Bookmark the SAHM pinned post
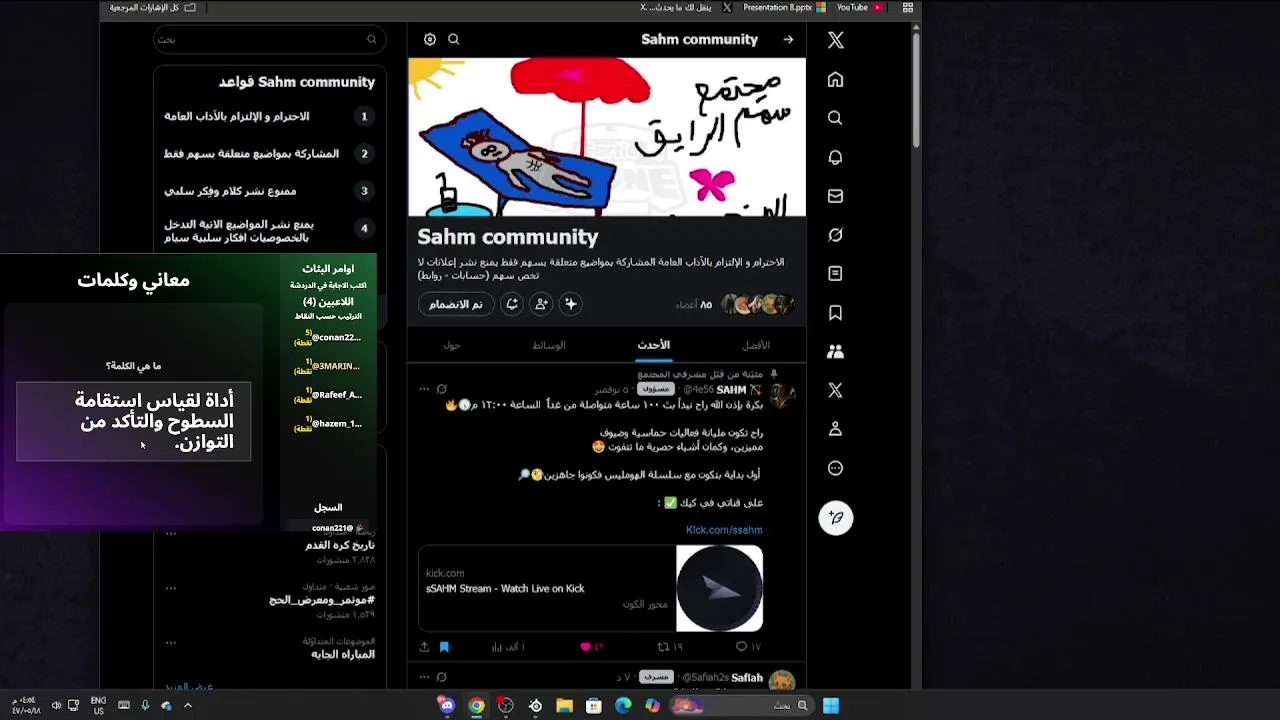 444,647
